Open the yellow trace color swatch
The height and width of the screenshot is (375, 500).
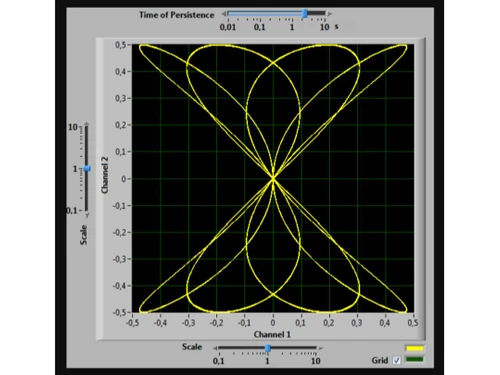(x=415, y=349)
